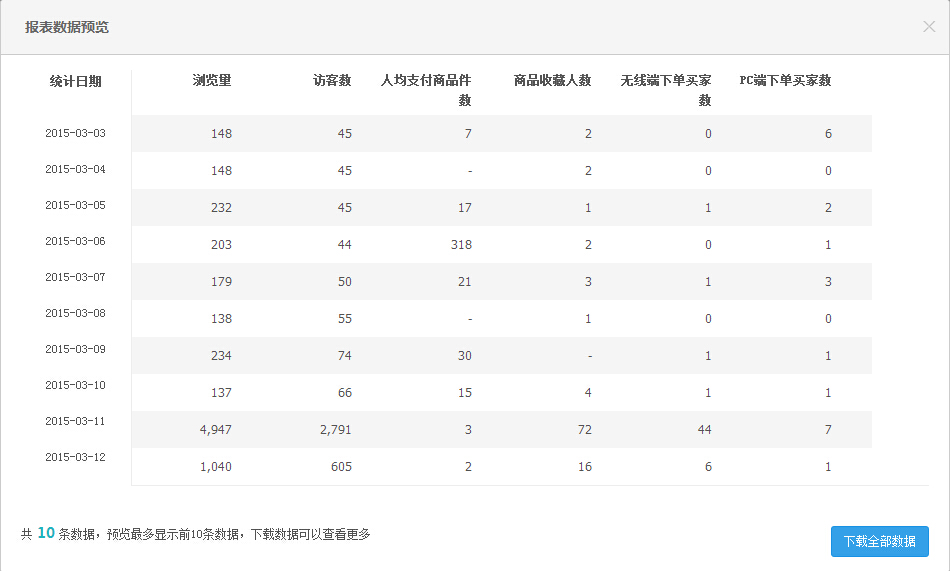Image resolution: width=950 pixels, height=571 pixels.
Task: Select date cell 2015-03-07
Action: click(x=75, y=277)
